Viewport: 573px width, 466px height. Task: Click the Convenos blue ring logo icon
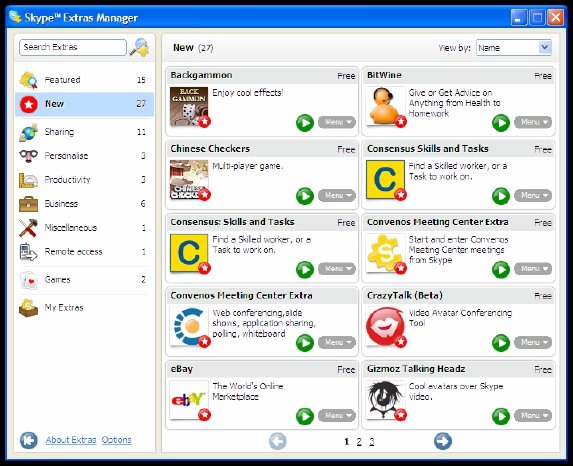[x=189, y=326]
